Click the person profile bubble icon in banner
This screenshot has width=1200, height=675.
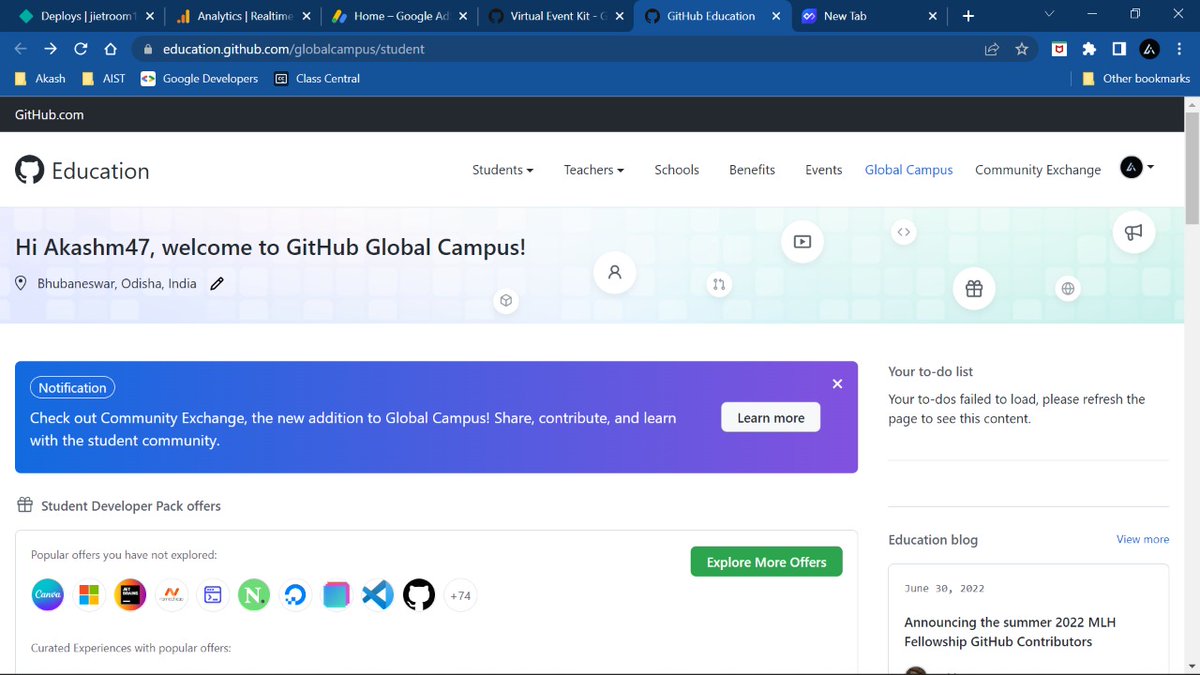(615, 272)
